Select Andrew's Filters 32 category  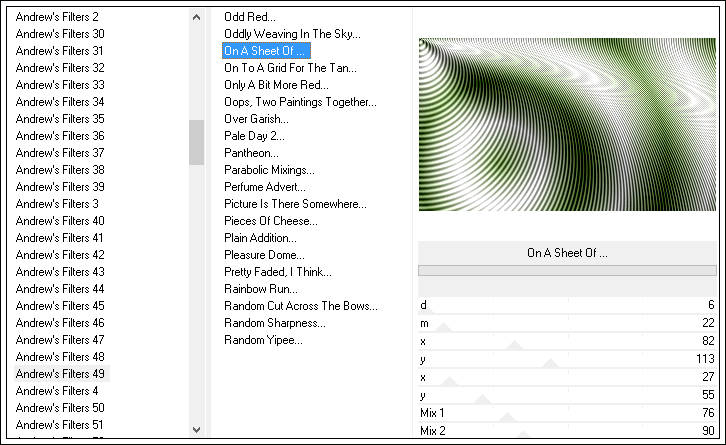pyautogui.click(x=60, y=68)
